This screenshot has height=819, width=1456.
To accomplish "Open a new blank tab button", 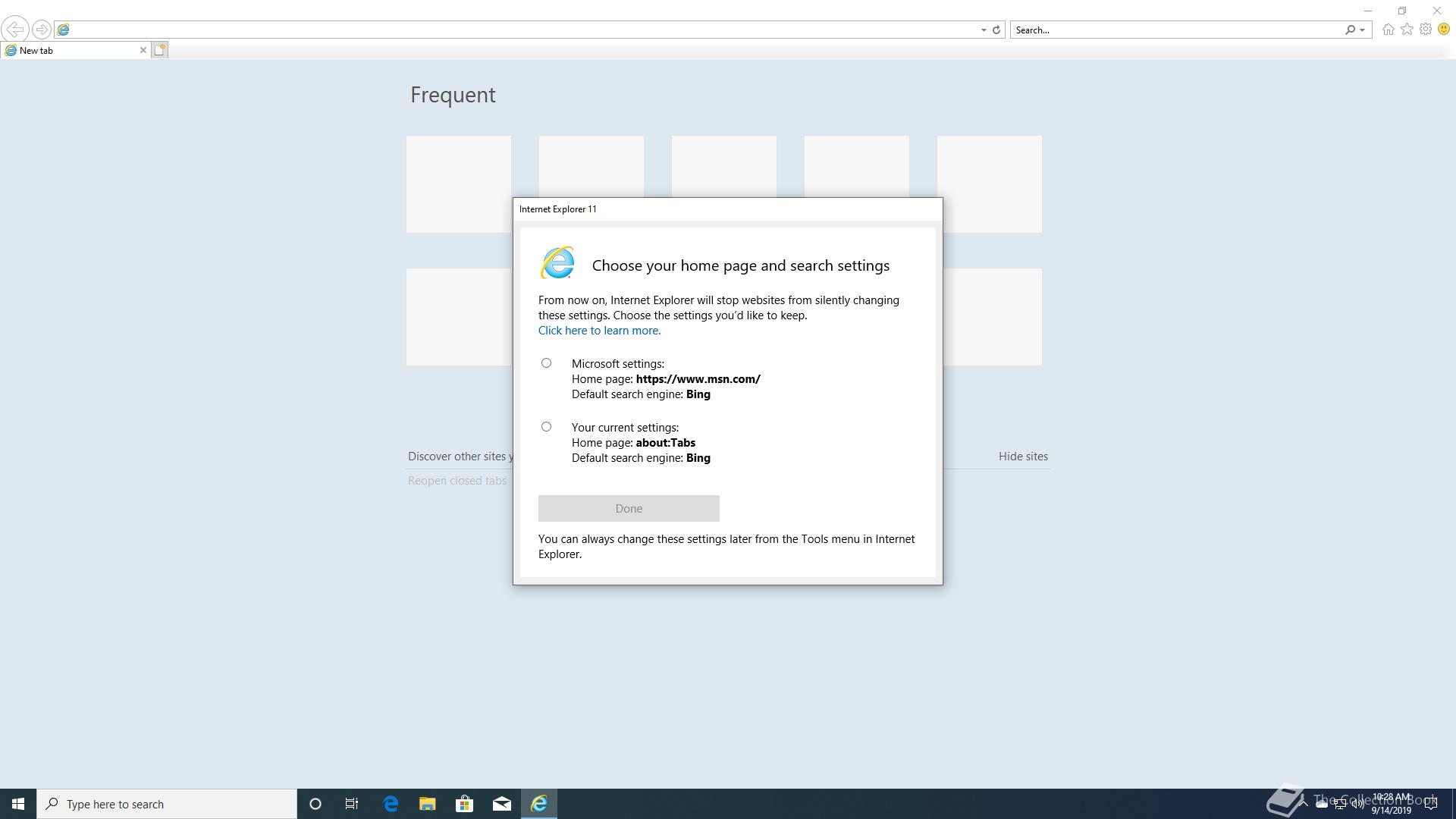I will [159, 50].
